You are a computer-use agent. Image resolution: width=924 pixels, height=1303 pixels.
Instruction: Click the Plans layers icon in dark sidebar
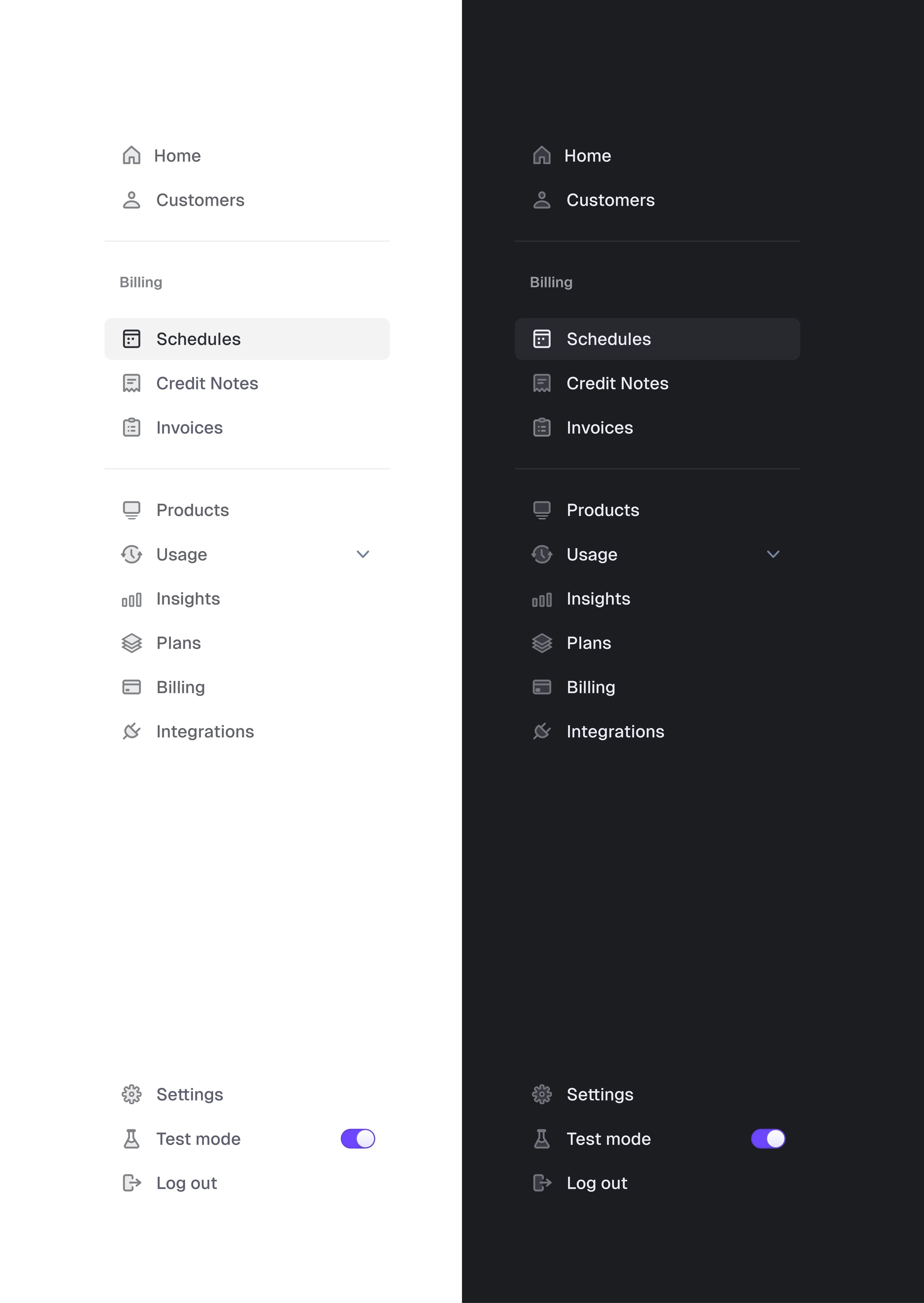tap(542, 643)
